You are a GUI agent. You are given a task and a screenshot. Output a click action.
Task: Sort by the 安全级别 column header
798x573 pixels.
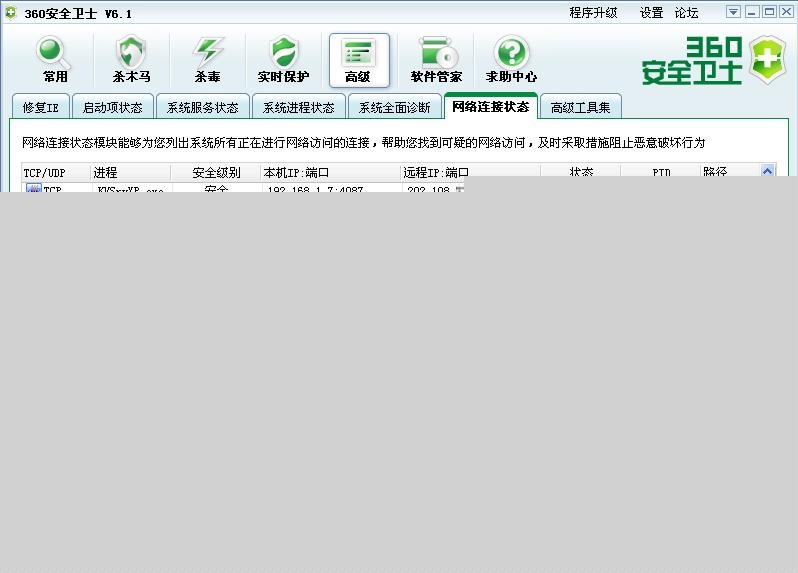(216, 172)
